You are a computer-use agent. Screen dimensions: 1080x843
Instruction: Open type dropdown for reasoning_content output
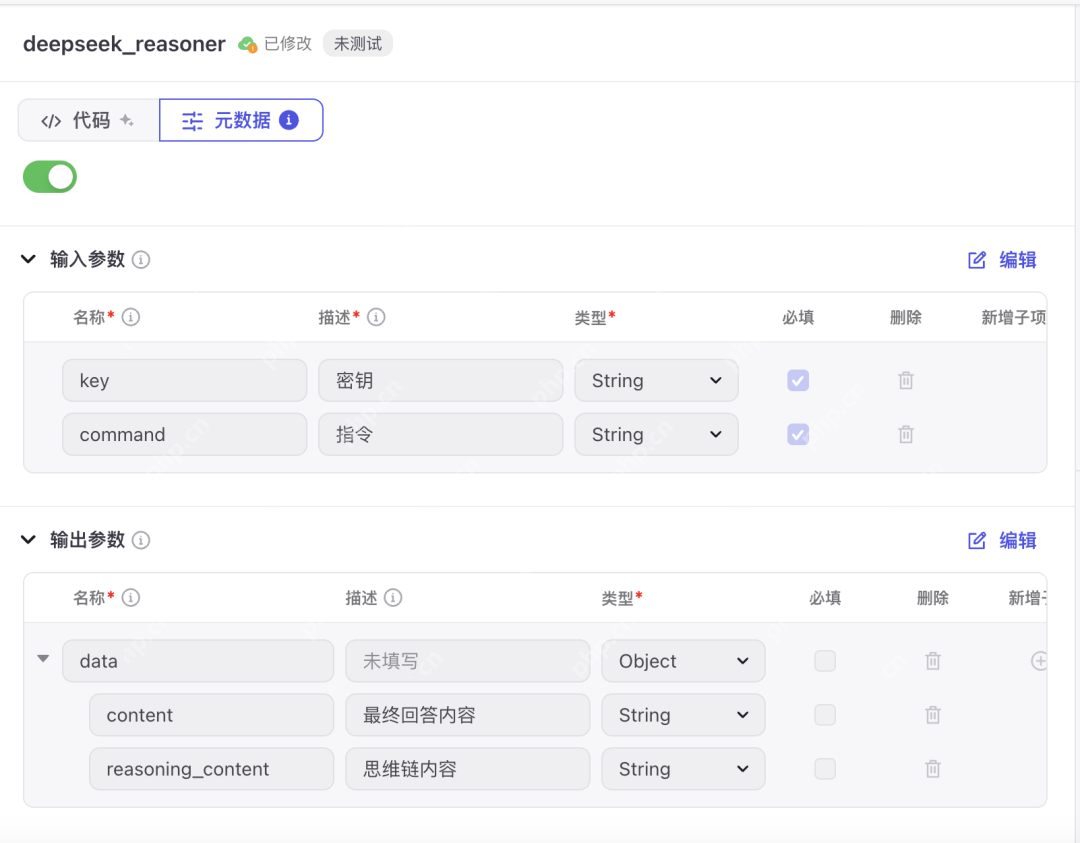pyautogui.click(x=683, y=769)
